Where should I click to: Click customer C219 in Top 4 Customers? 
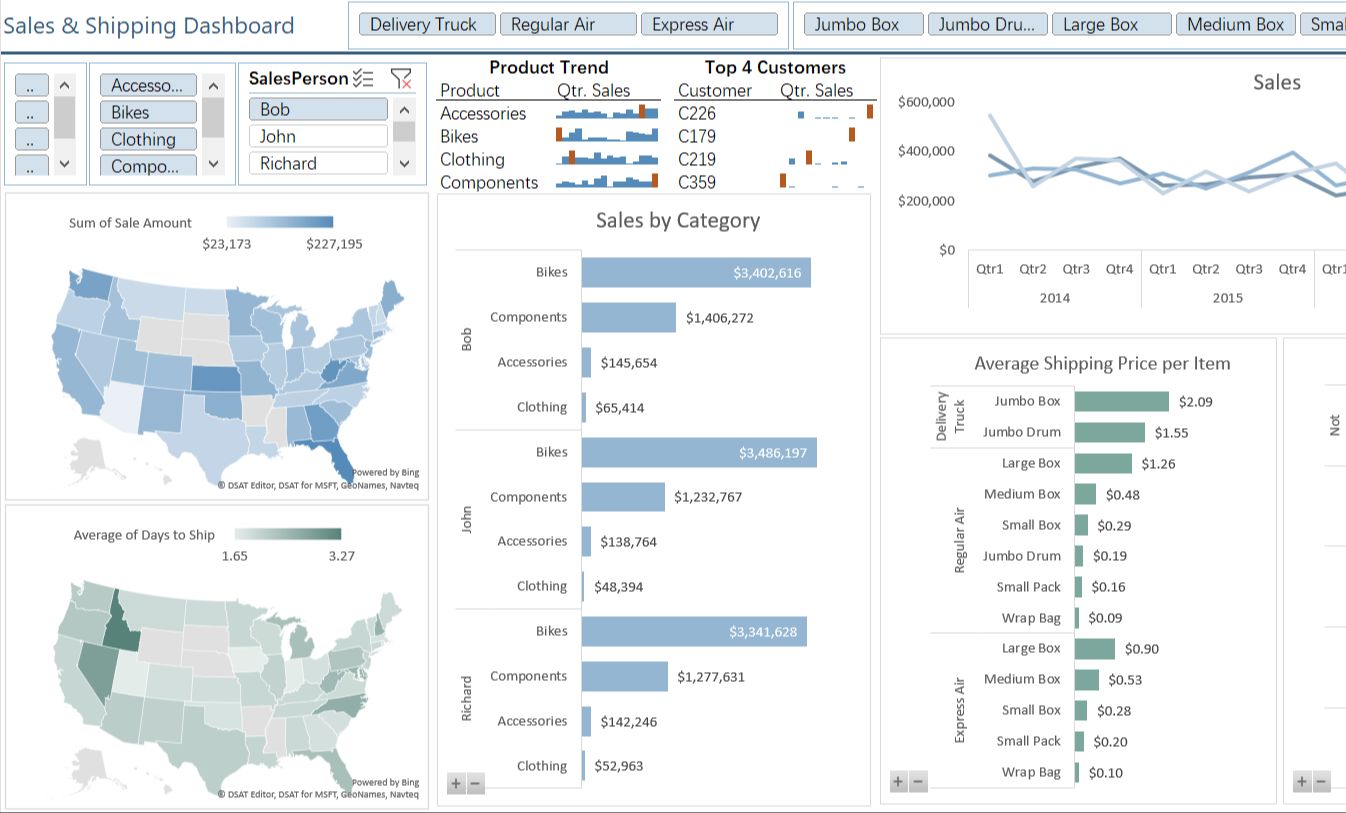[697, 159]
